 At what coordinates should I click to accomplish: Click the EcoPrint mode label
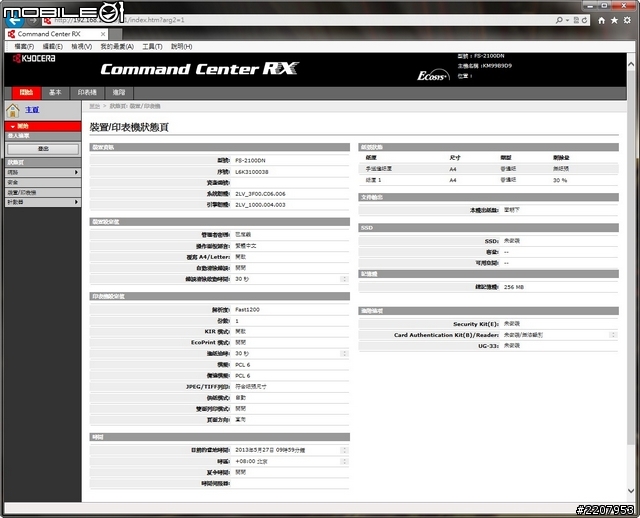[x=211, y=342]
